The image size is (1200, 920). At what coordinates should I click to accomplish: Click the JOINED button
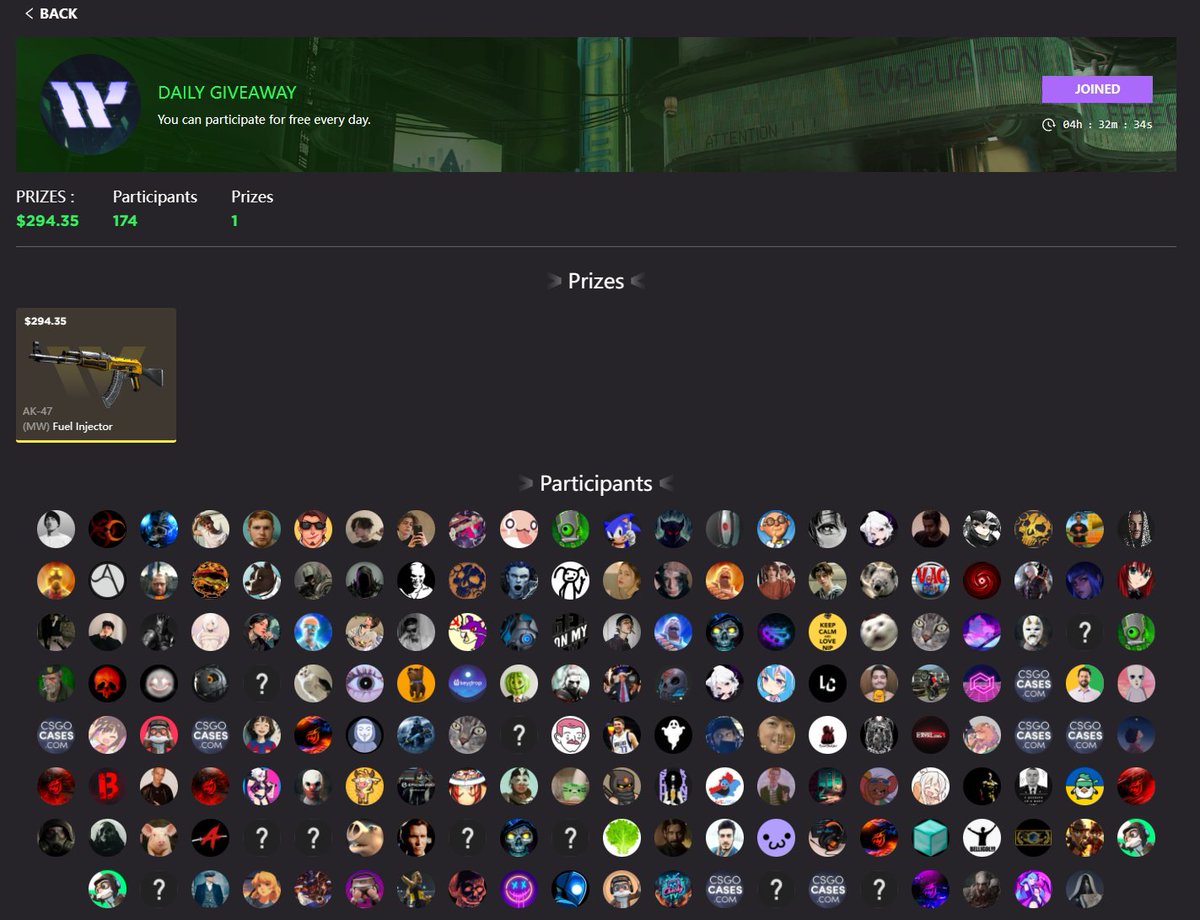(1097, 89)
